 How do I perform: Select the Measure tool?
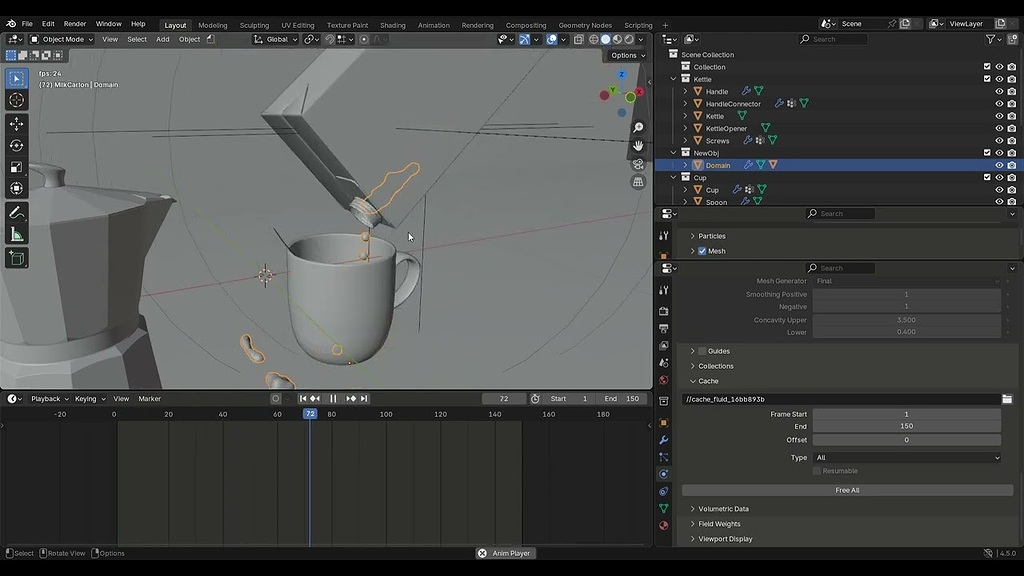(x=16, y=235)
